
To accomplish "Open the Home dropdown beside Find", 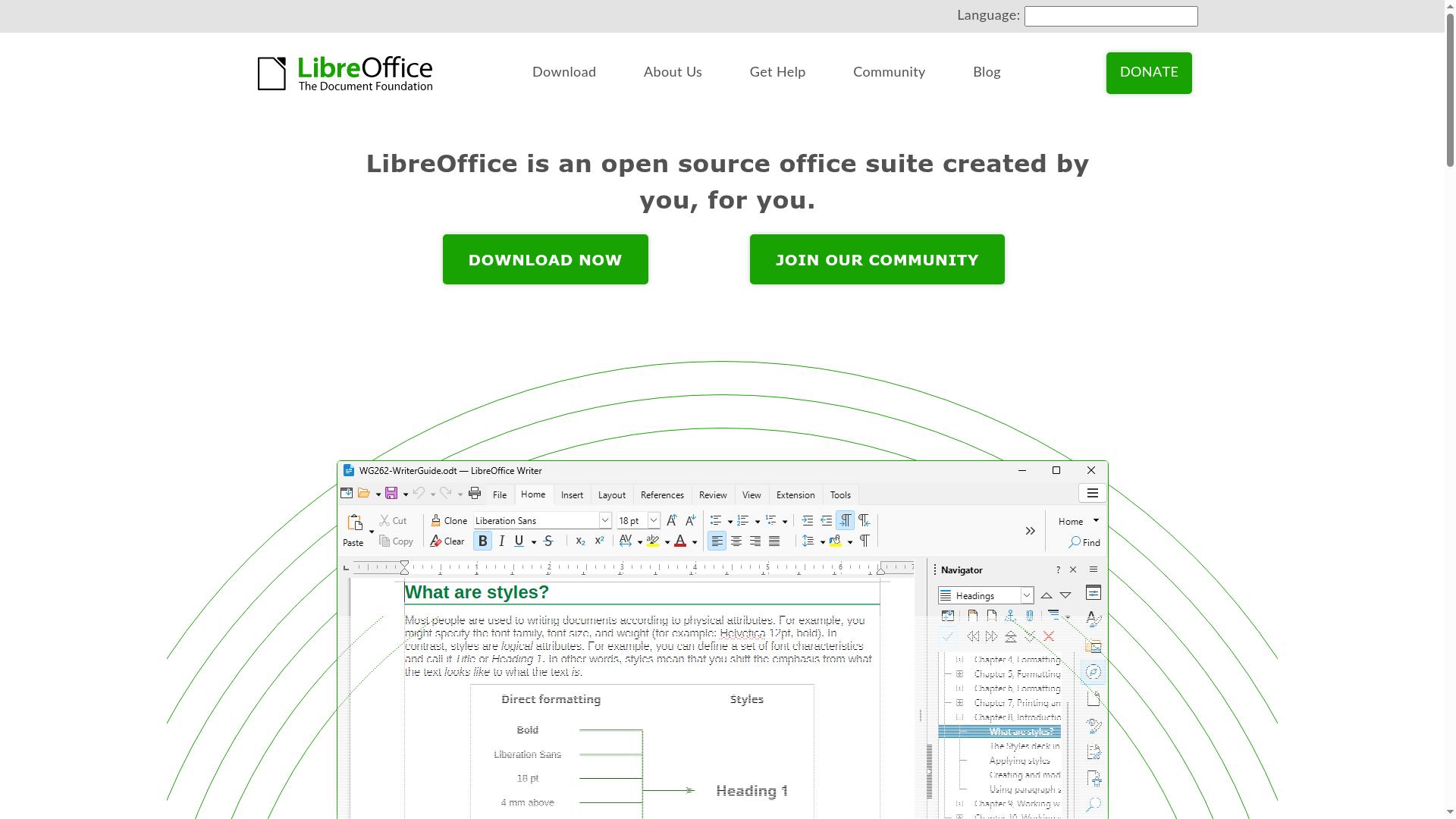I will click(x=1096, y=520).
